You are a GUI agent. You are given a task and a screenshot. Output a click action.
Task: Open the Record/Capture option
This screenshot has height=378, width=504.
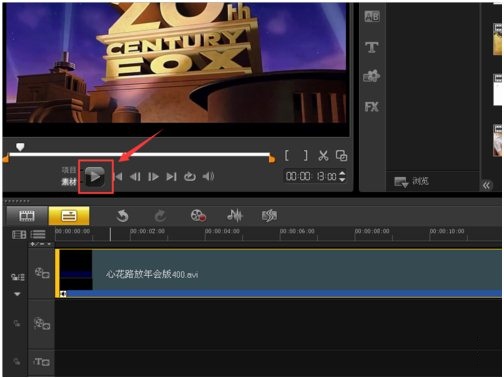coord(198,216)
